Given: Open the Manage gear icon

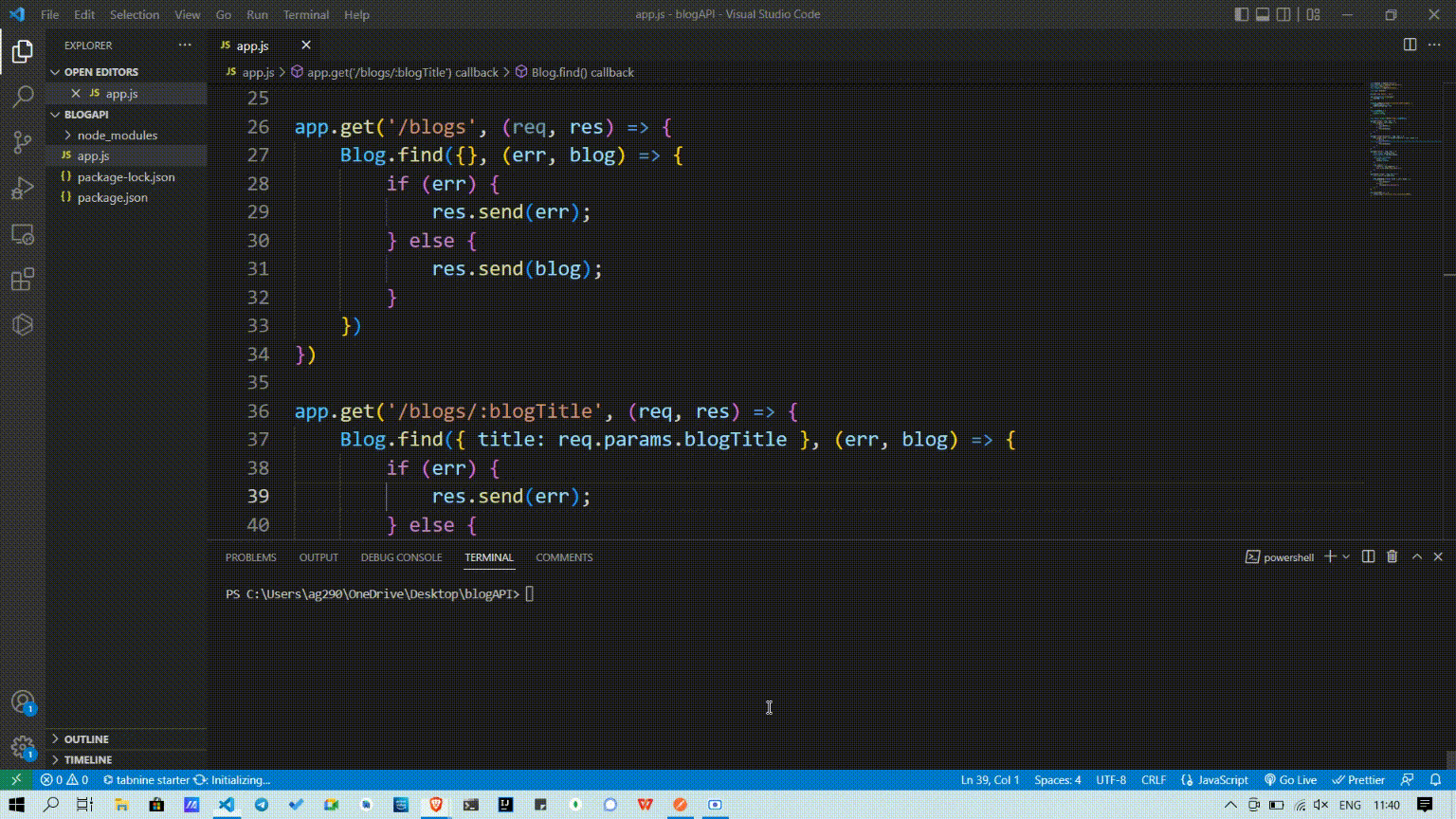Looking at the screenshot, I should tap(23, 747).
